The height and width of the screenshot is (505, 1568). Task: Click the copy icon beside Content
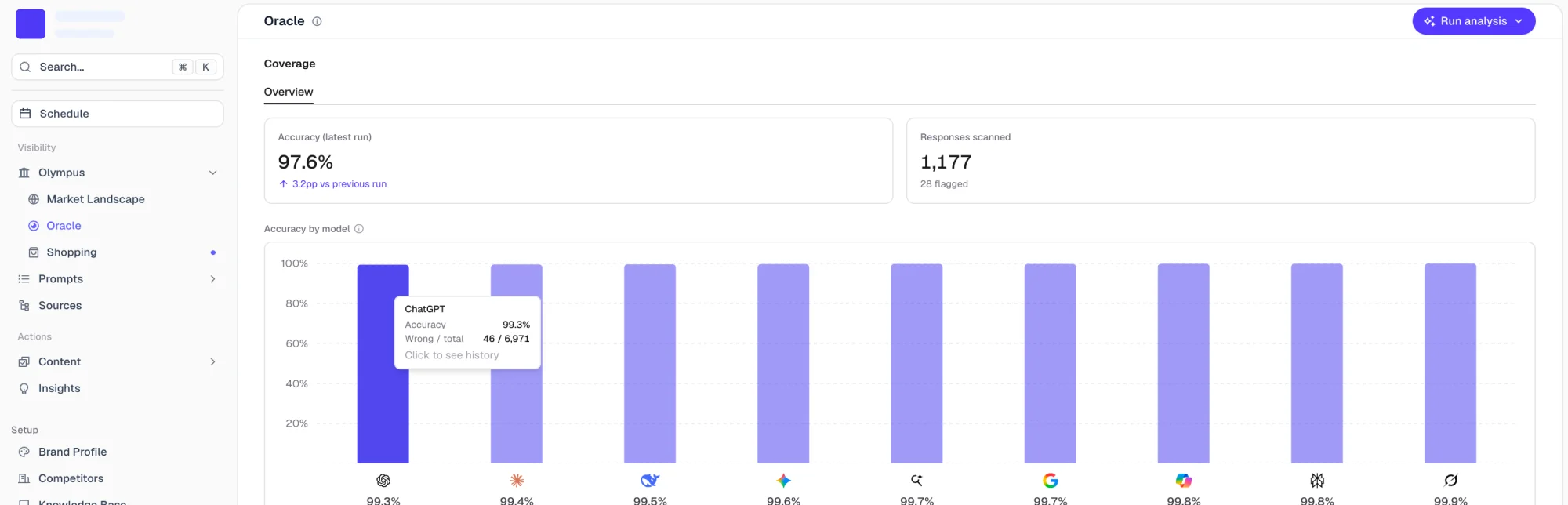point(24,361)
